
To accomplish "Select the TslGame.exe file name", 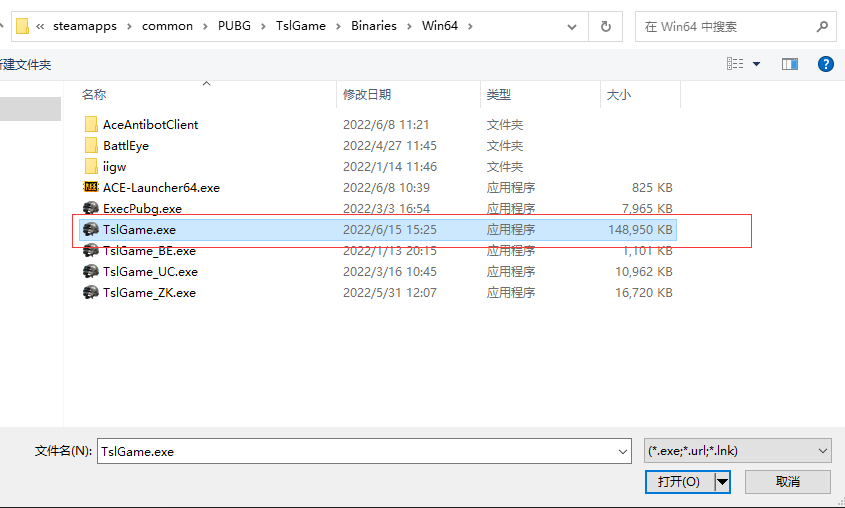I will 139,229.
